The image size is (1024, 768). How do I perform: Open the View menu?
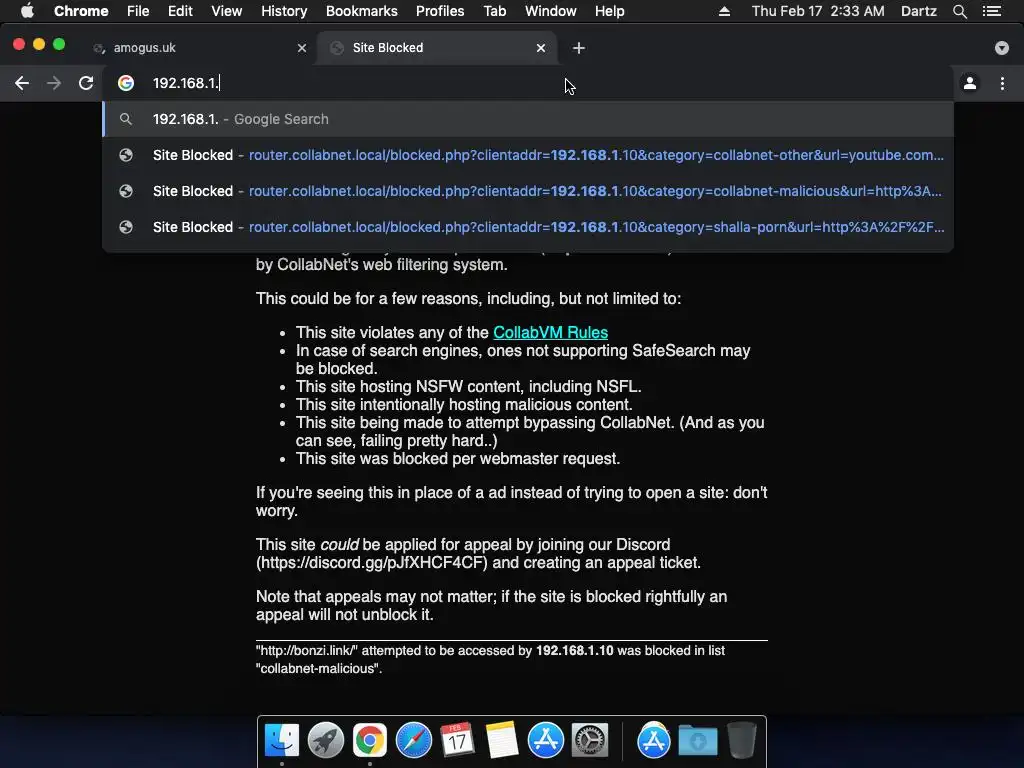[x=227, y=11]
